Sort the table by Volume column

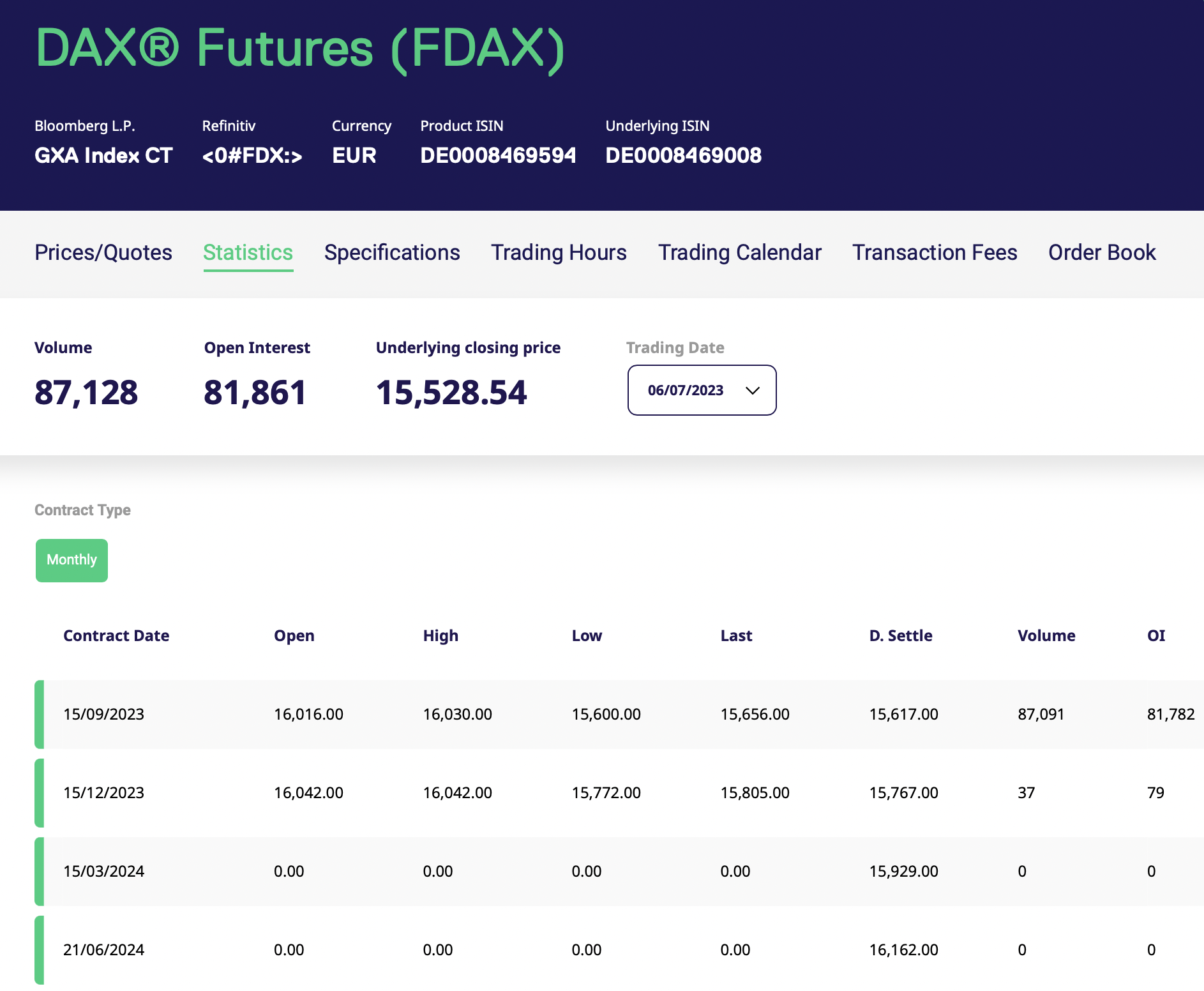pyautogui.click(x=1046, y=636)
